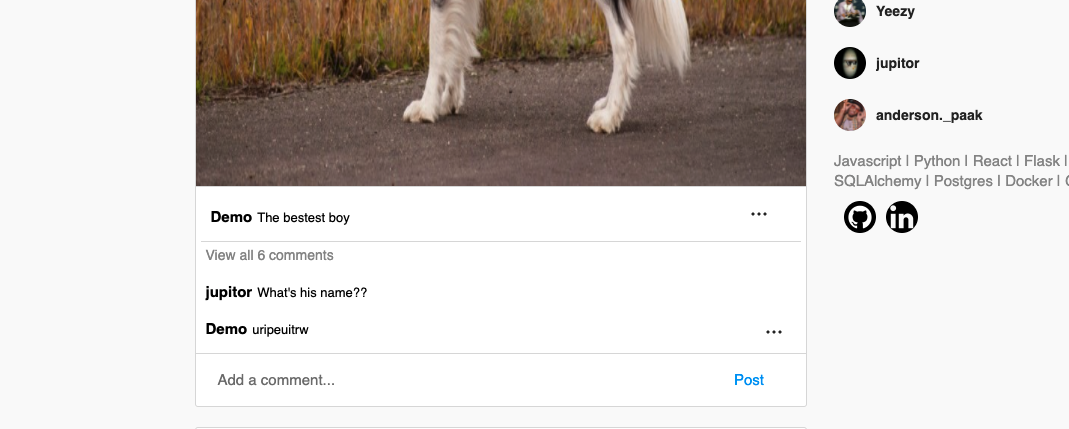Open Demo's profile from uripeuitrw comment
The image size is (1069, 429).
pos(226,329)
